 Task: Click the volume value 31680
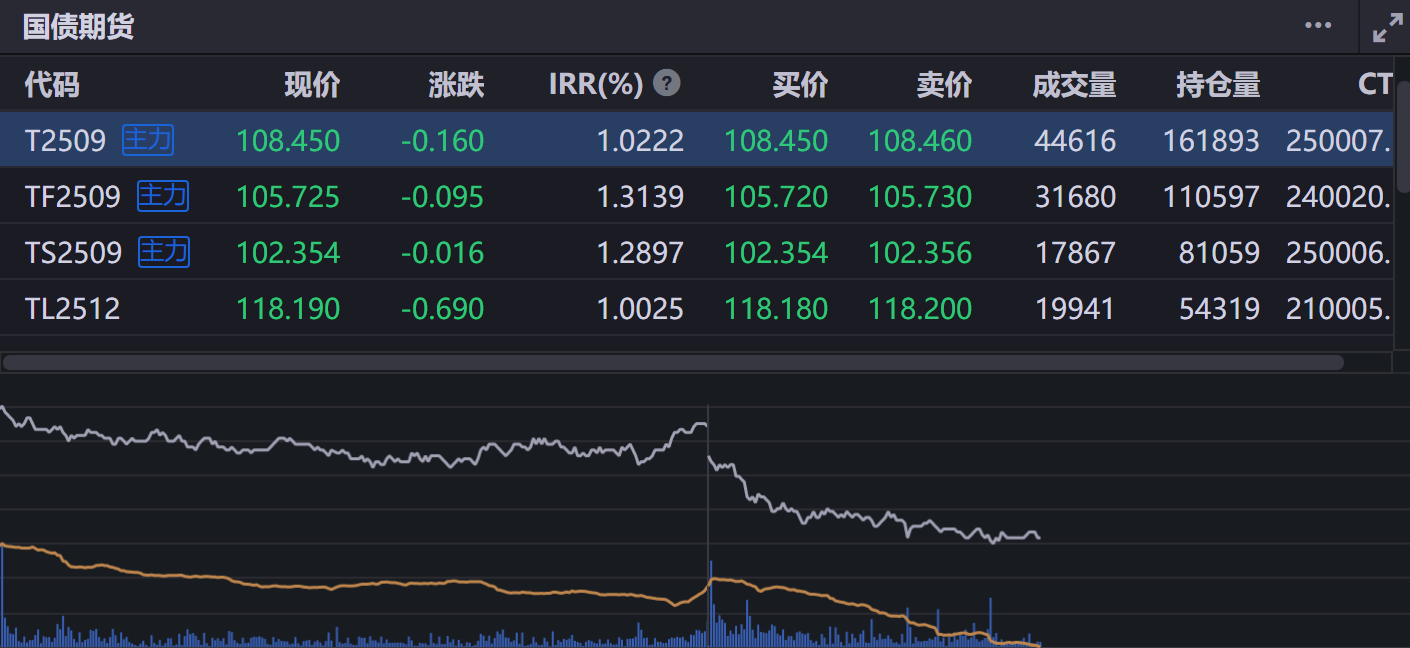coord(1075,197)
